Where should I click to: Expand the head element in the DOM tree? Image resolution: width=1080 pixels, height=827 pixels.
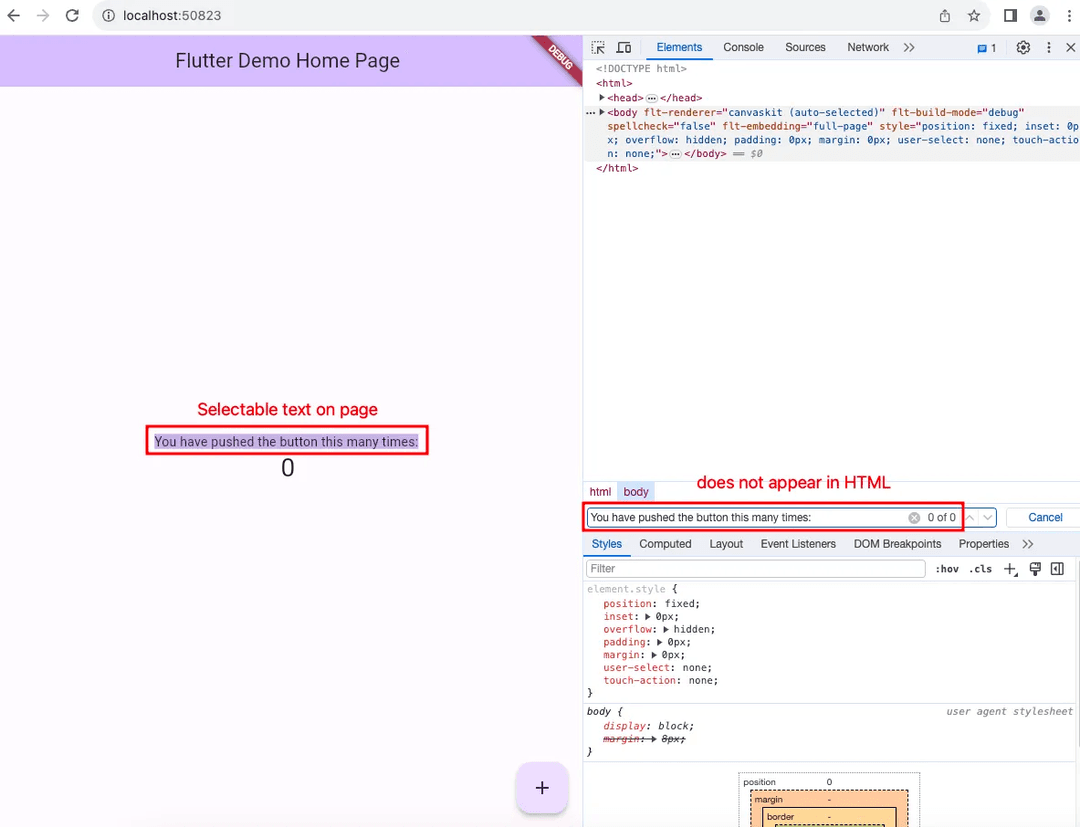pos(602,97)
